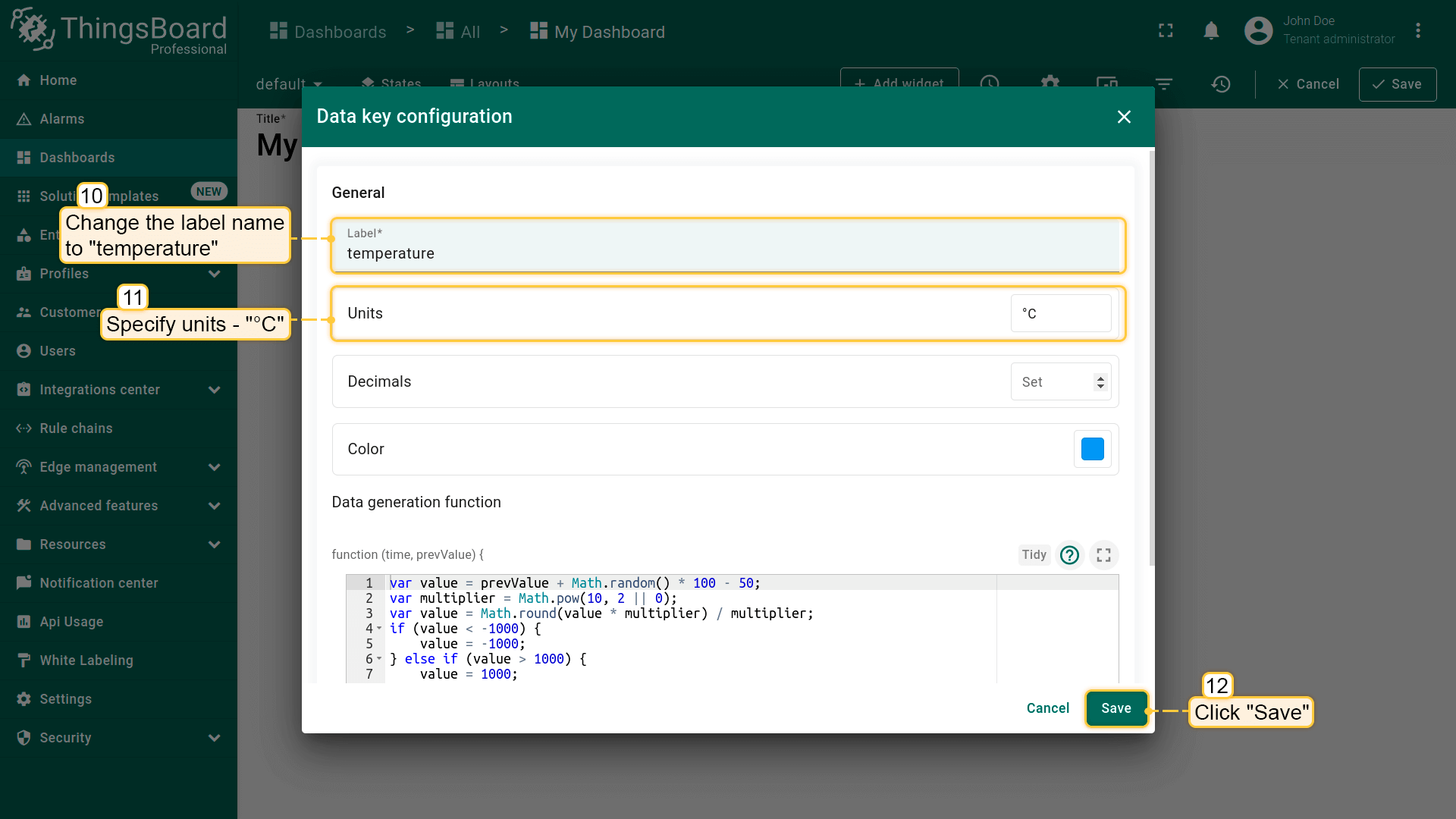Toggle dashboard fullscreen mode icon
The image size is (1456, 819).
pos(1166,30)
